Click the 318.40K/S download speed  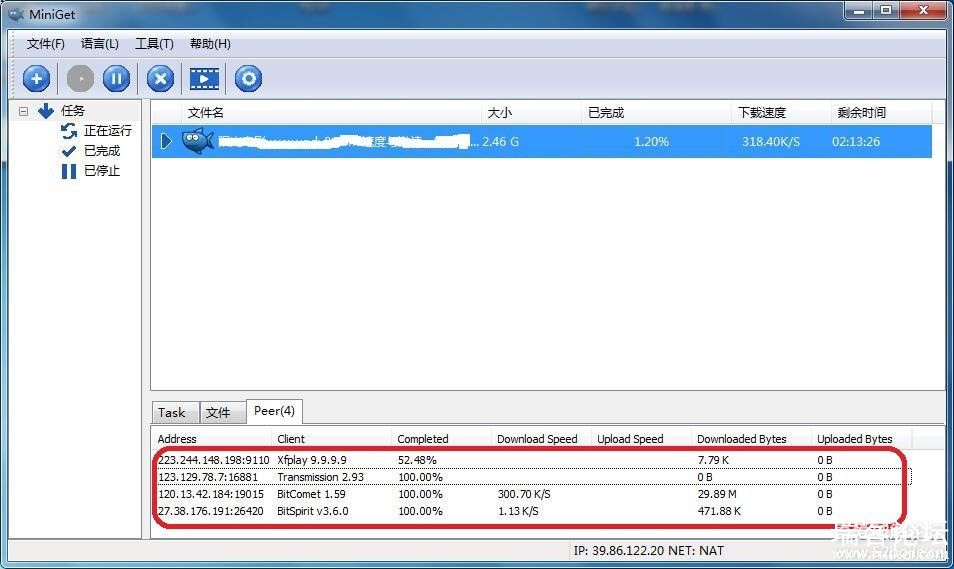(x=771, y=142)
